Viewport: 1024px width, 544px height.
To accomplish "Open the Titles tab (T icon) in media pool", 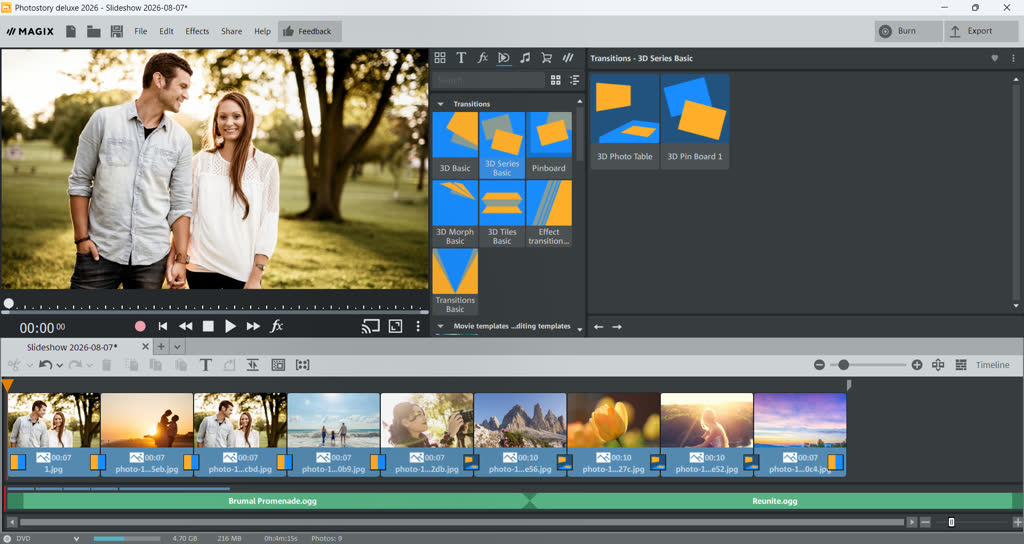I will [461, 58].
